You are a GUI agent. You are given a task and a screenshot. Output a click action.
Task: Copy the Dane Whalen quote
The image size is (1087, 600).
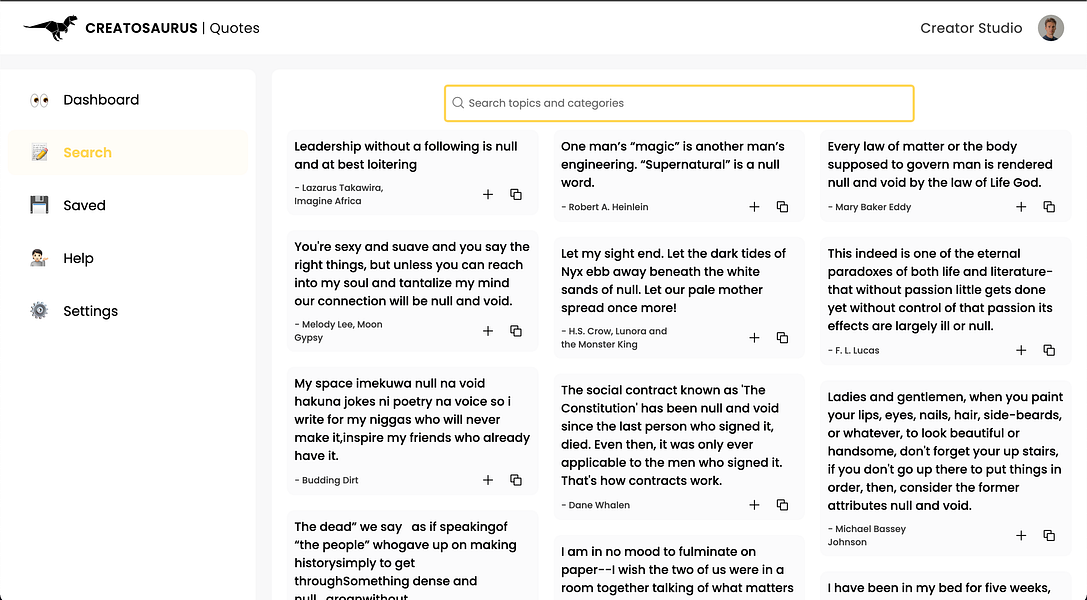(x=783, y=505)
